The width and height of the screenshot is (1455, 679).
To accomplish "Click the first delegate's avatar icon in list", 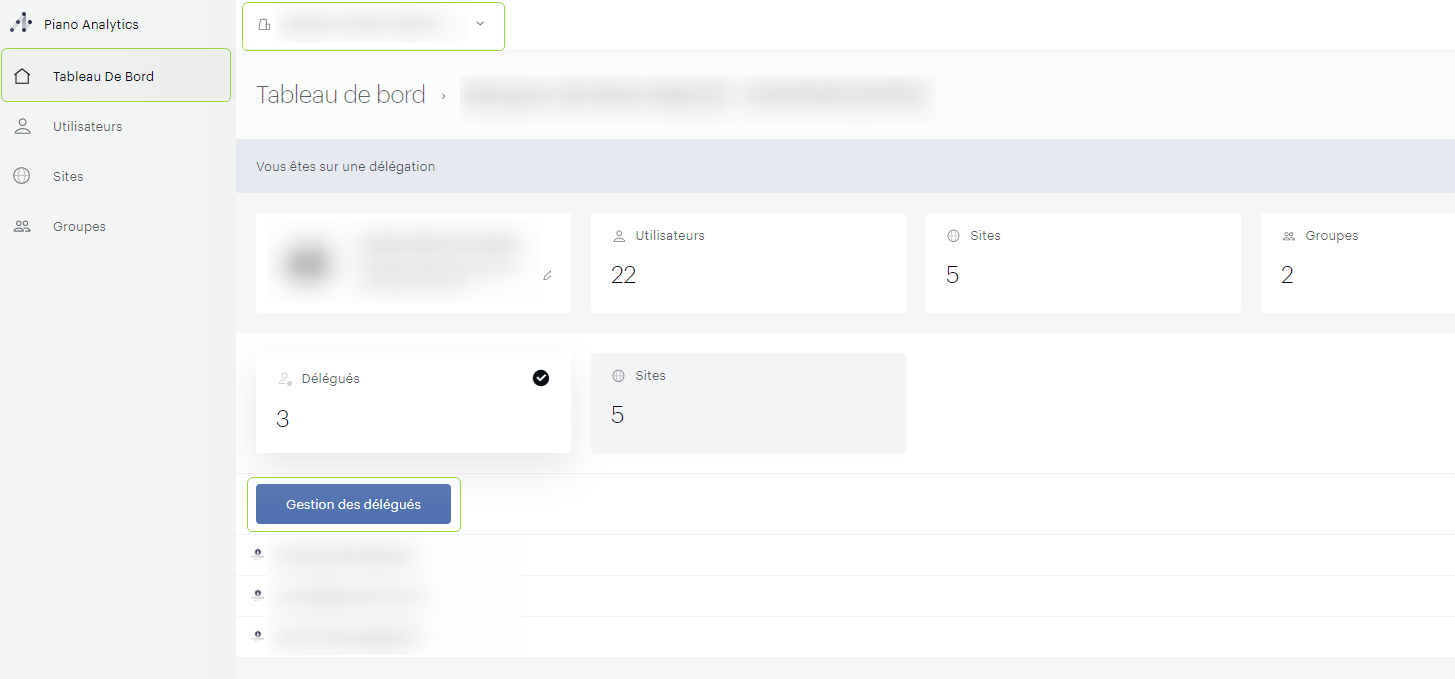I will pyautogui.click(x=257, y=554).
